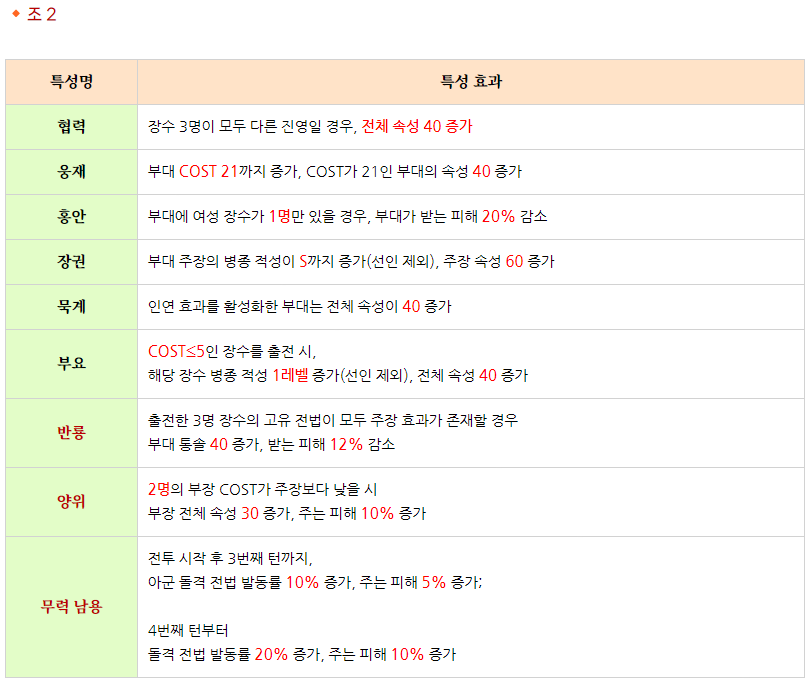Click 'COST가 21인 부대의 속성' text
Screen dimensions: 809x680
tap(387, 171)
